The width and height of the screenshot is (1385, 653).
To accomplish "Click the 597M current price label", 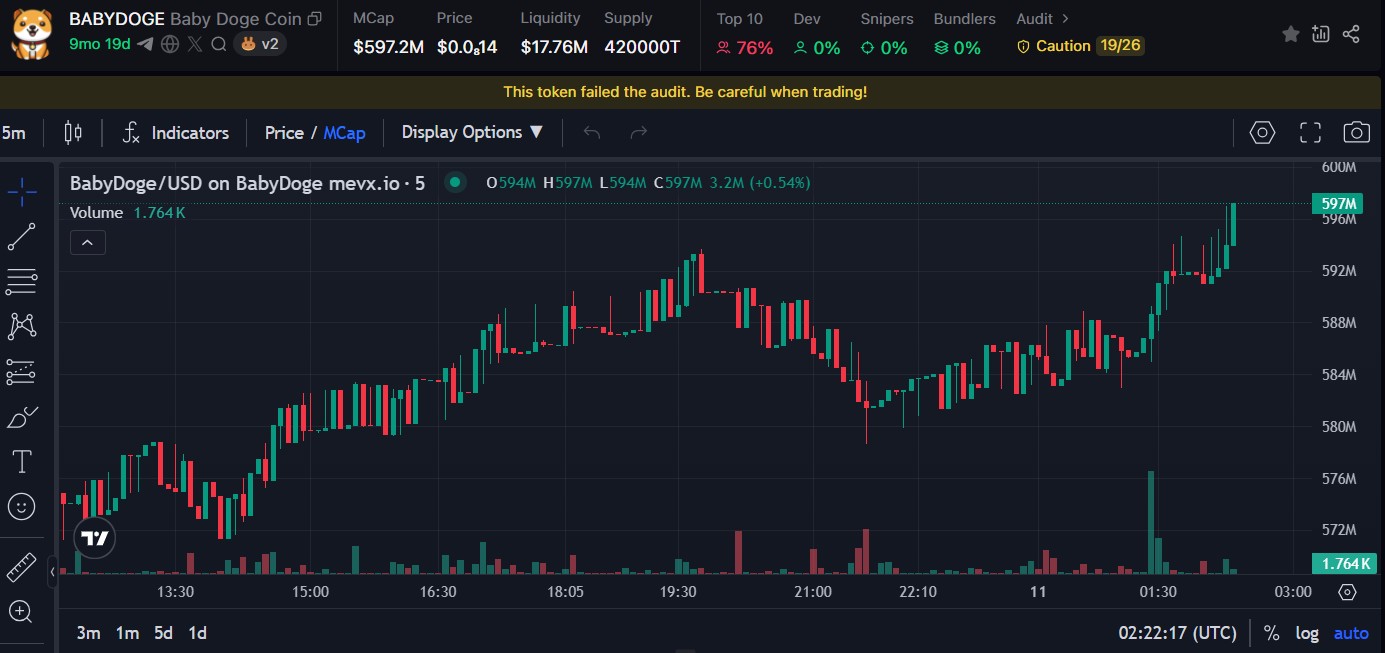I will pos(1340,204).
